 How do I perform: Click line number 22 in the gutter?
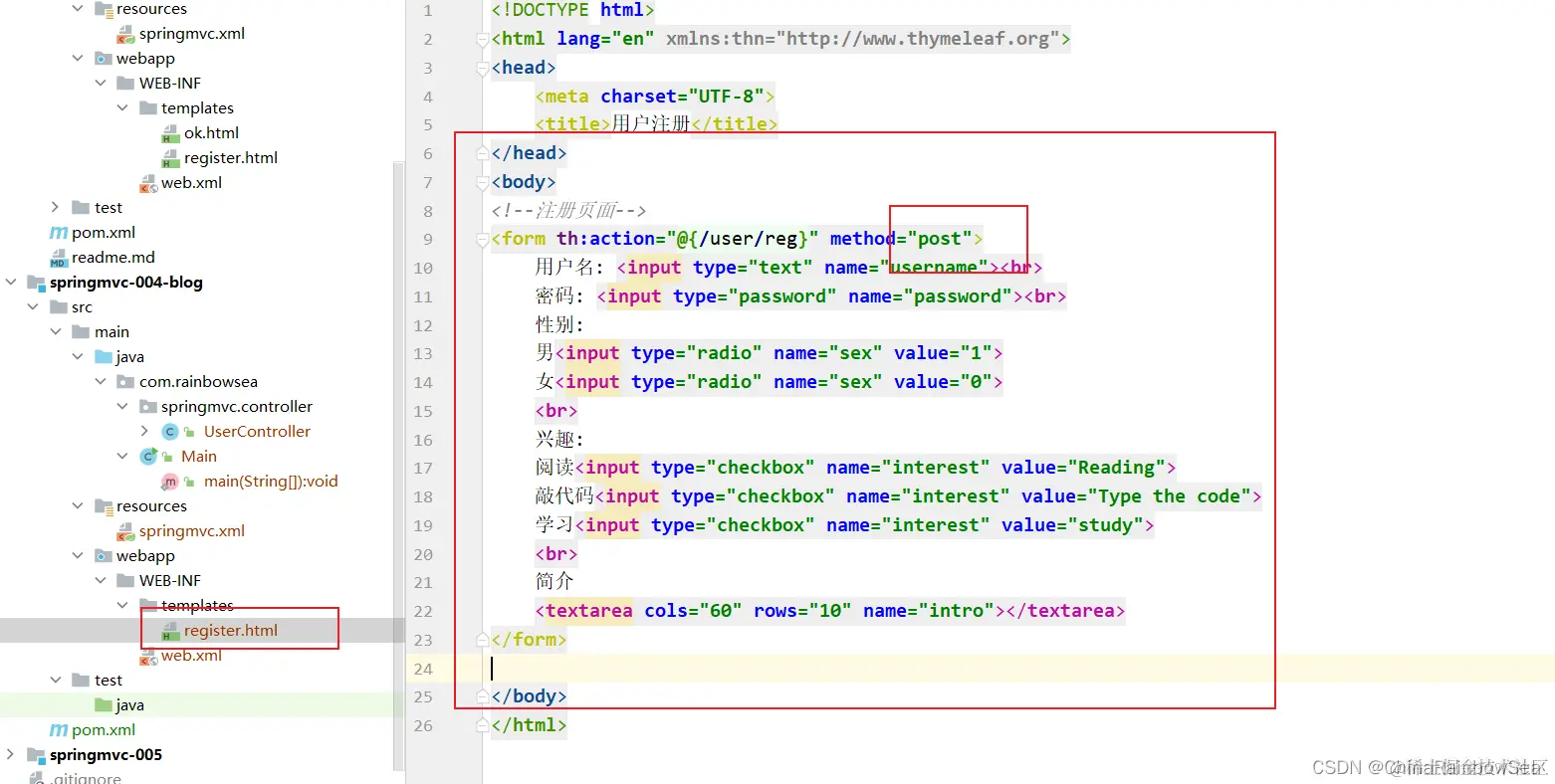(x=423, y=611)
